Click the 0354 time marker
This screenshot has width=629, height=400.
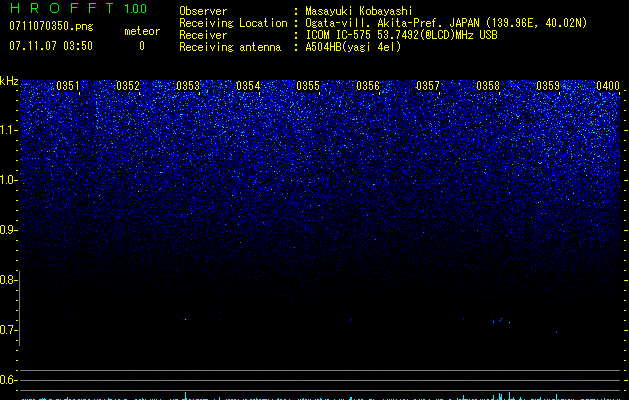point(248,86)
